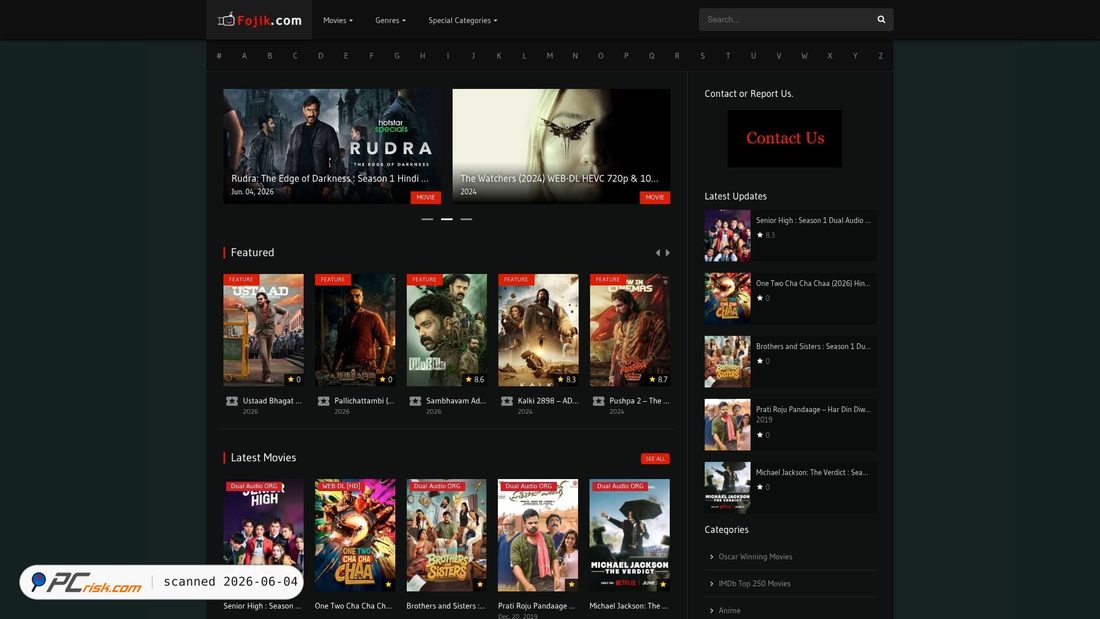This screenshot has width=1100, height=619.
Task: Open Brothers and Sisters latest poster
Action: pyautogui.click(x=447, y=535)
